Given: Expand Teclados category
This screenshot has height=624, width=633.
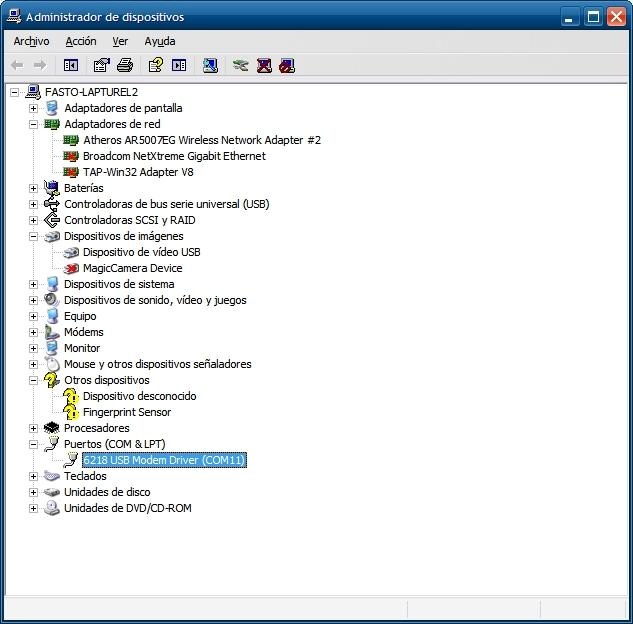Looking at the screenshot, I should 33,476.
